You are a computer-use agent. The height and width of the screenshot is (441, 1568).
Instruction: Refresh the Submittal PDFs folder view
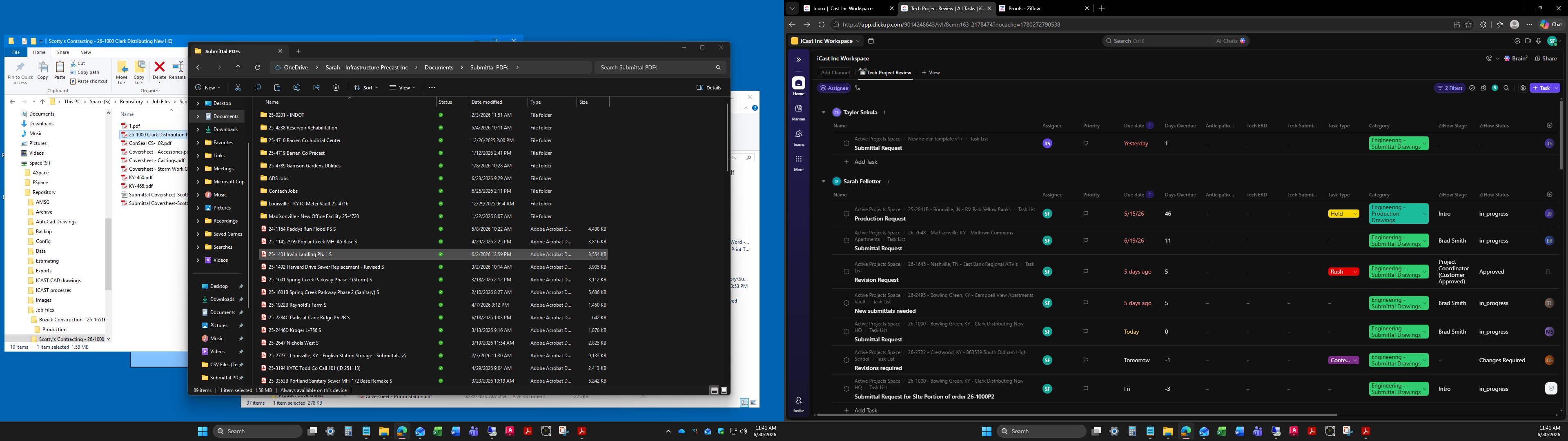pos(258,68)
